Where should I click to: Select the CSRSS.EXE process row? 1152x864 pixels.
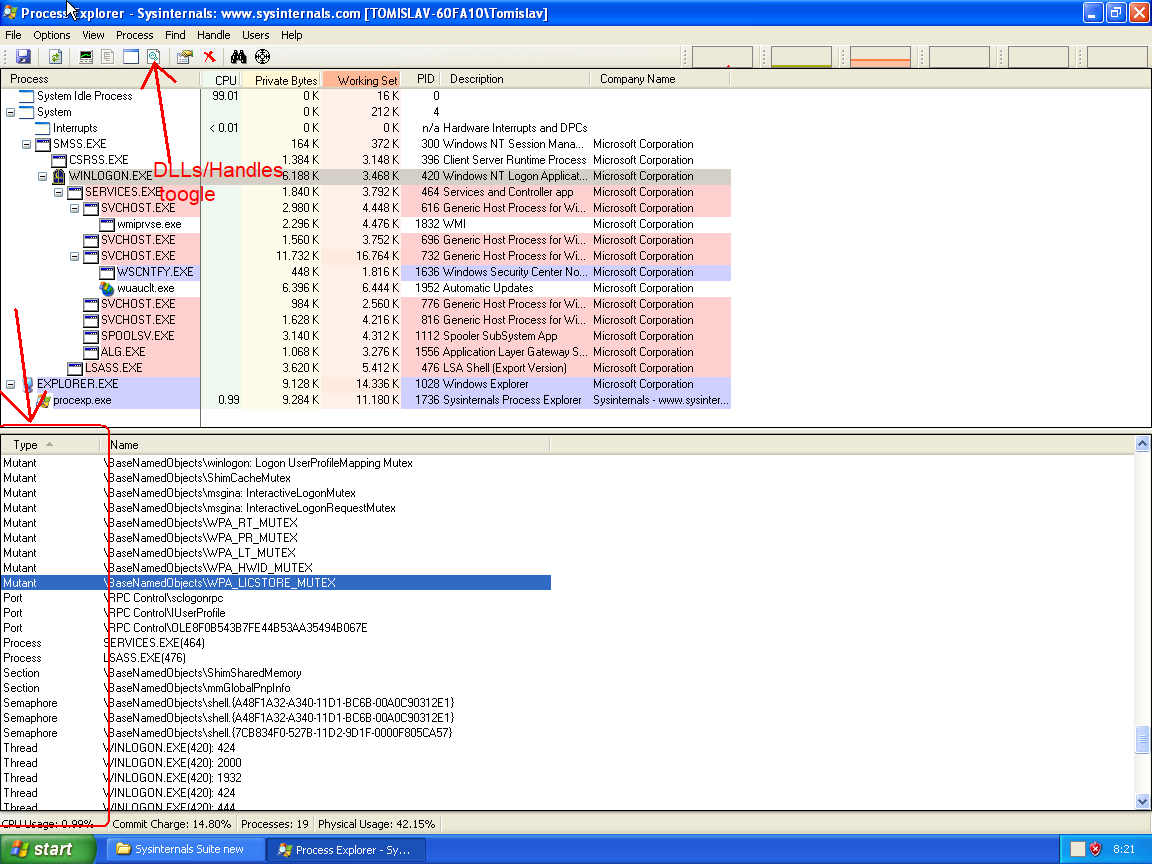[x=365, y=160]
